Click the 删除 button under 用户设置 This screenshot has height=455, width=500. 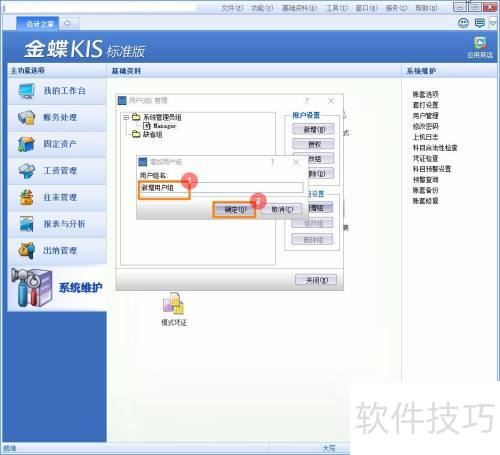[x=321, y=173]
